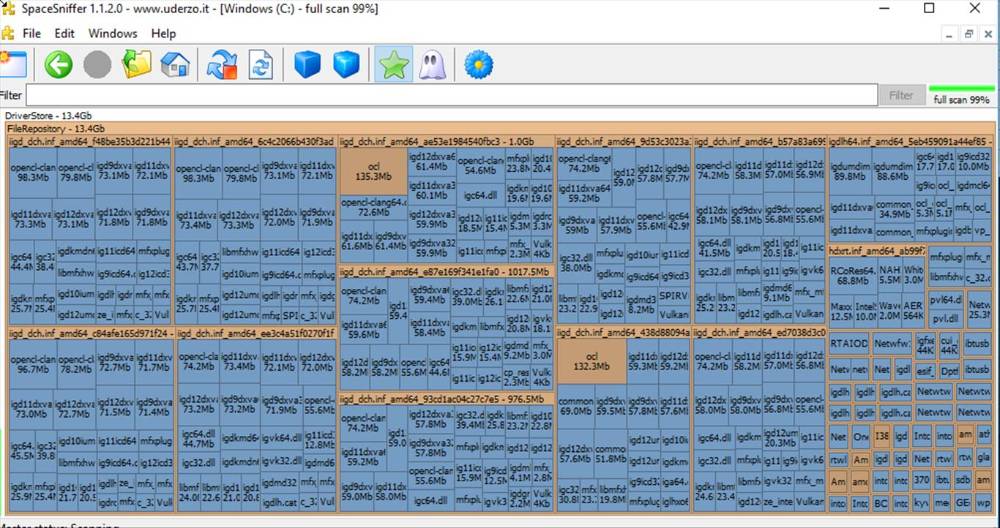Viewport: 1000px width, 528px height.
Task: Open the Windows menu
Action: point(113,34)
